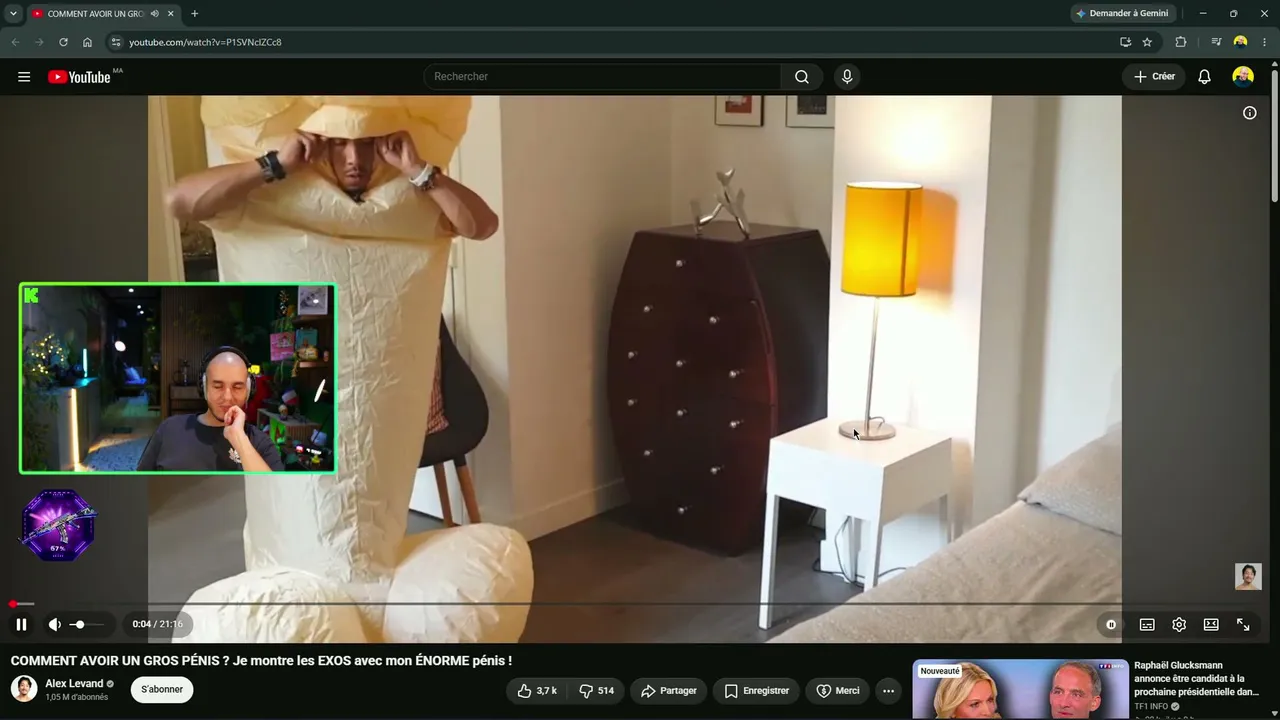Open the Chrome three-dot menu
The width and height of the screenshot is (1280, 720).
click(1265, 42)
